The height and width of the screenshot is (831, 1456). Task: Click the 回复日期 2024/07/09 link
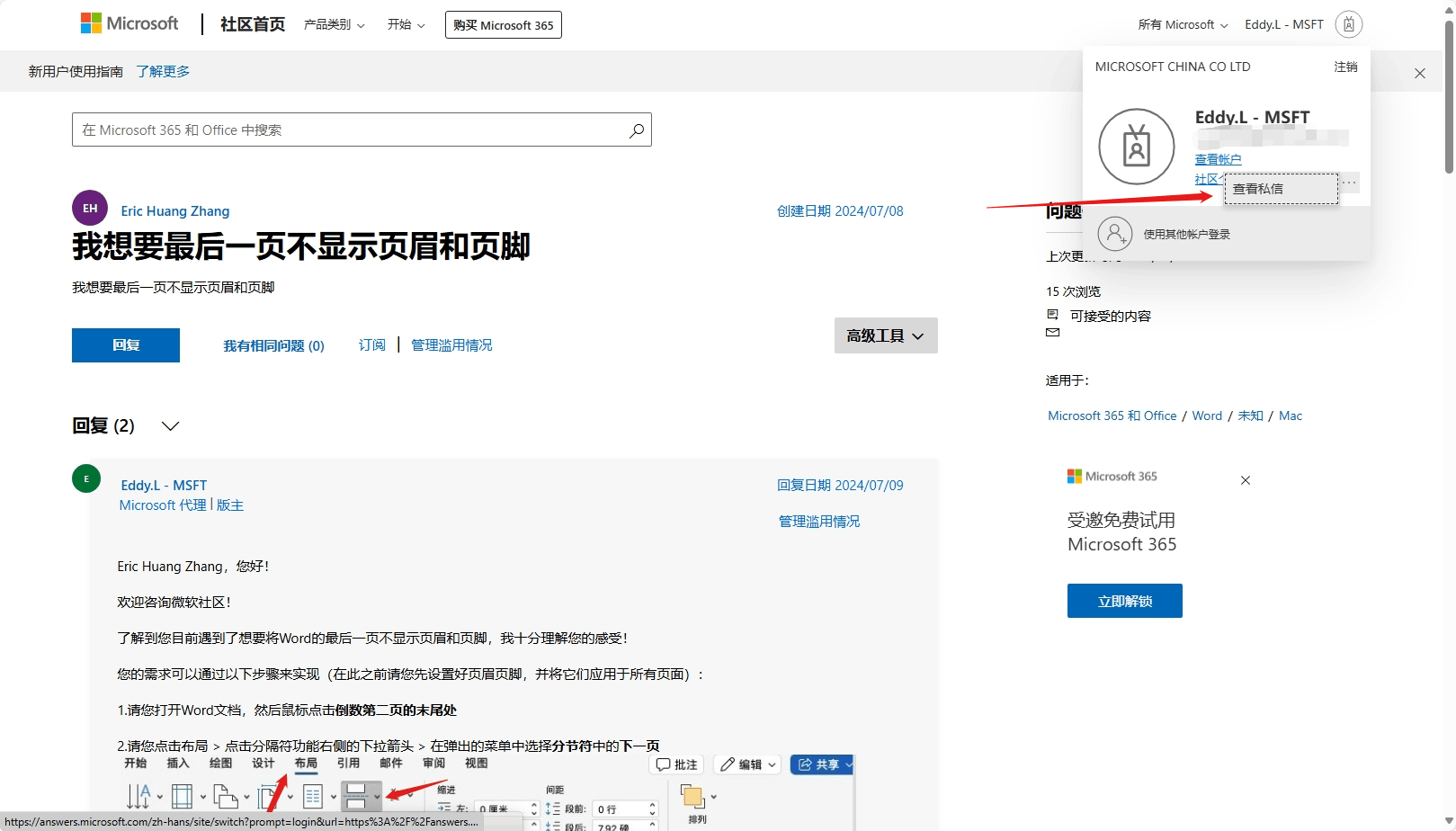[x=840, y=486]
